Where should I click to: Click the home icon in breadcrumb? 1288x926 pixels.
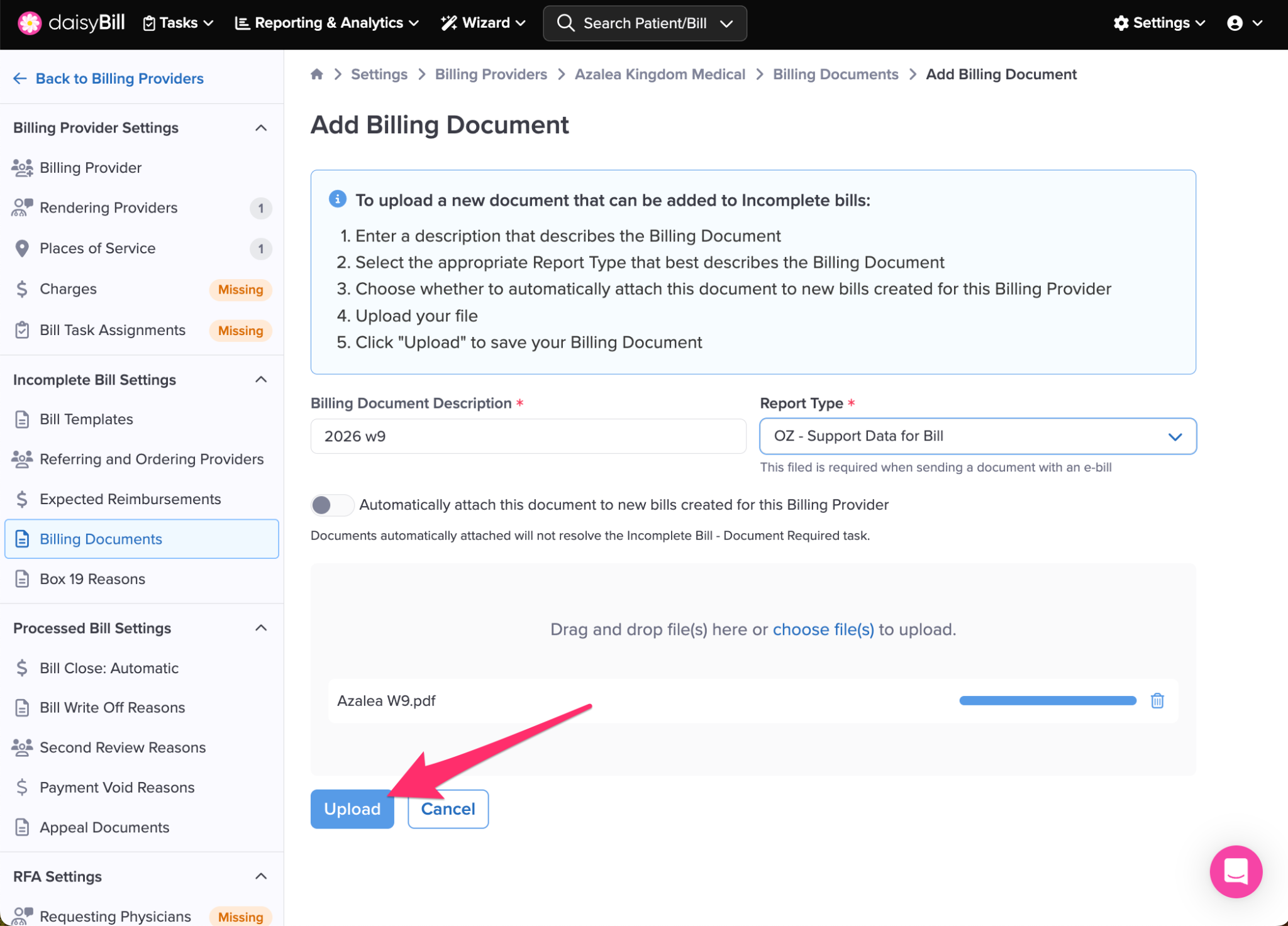point(317,74)
